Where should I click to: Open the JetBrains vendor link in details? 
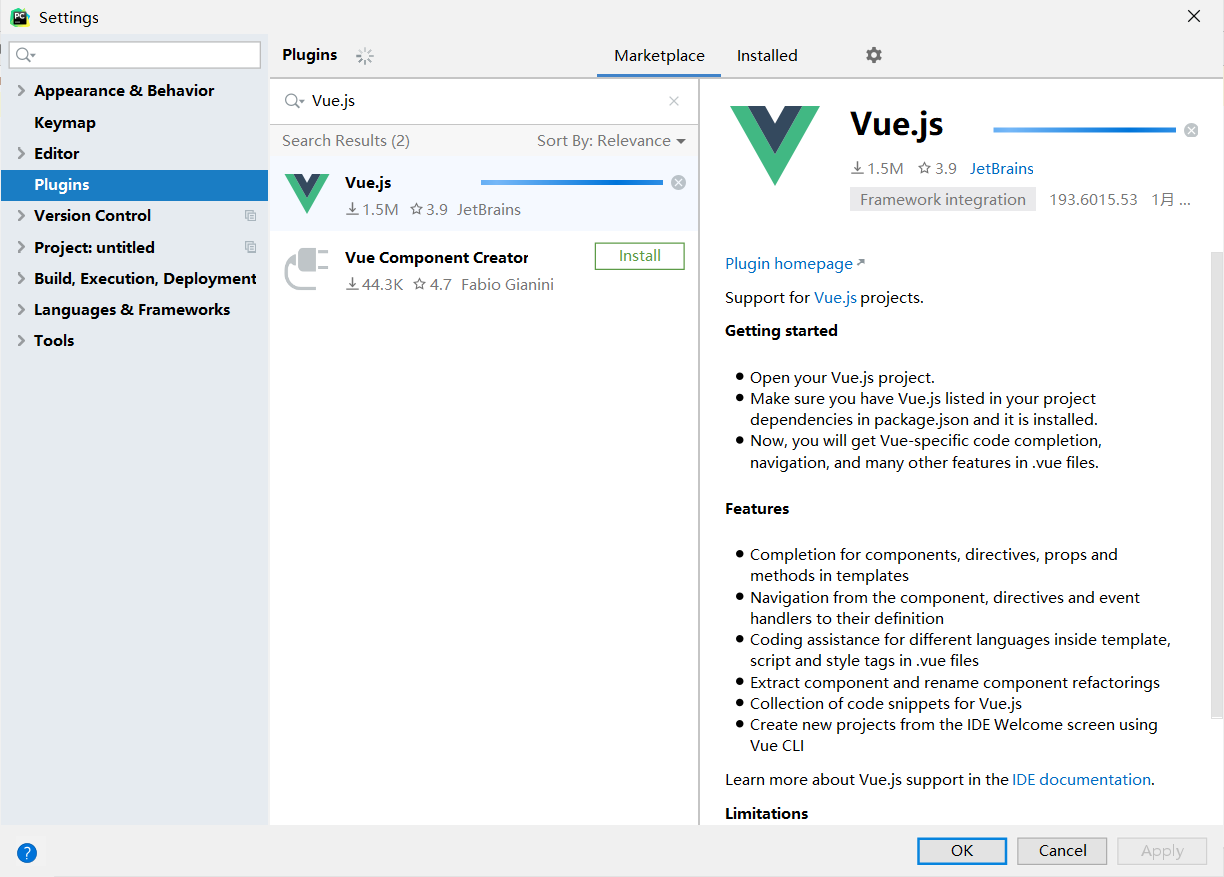pyautogui.click(x=1002, y=169)
